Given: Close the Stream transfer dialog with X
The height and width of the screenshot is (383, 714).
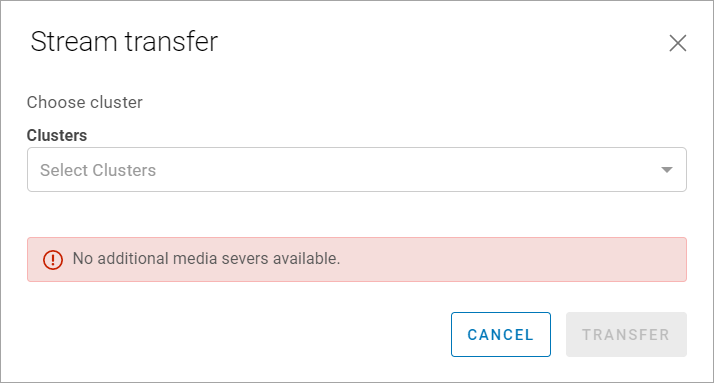Looking at the screenshot, I should point(678,43).
